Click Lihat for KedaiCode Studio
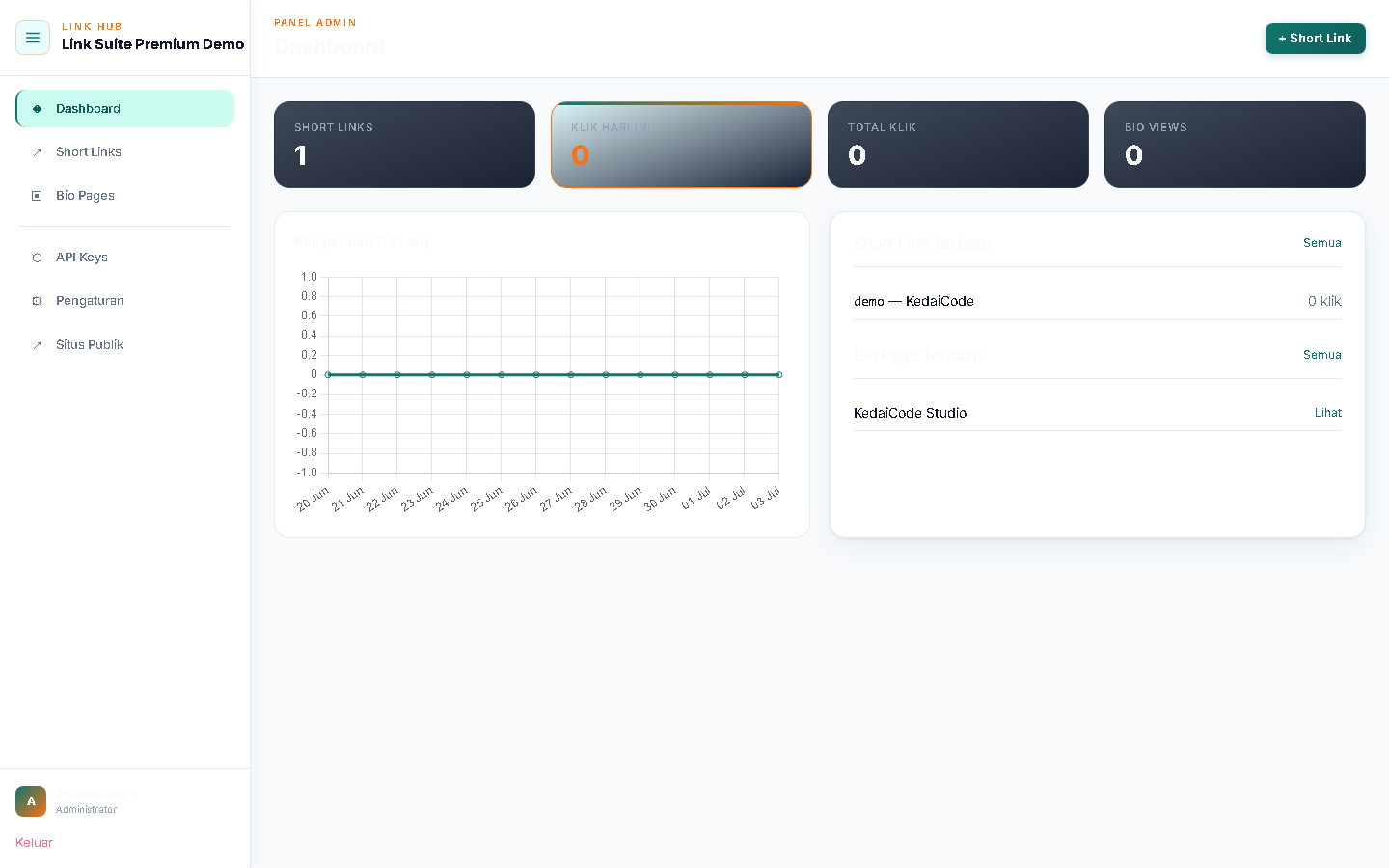 click(1327, 413)
